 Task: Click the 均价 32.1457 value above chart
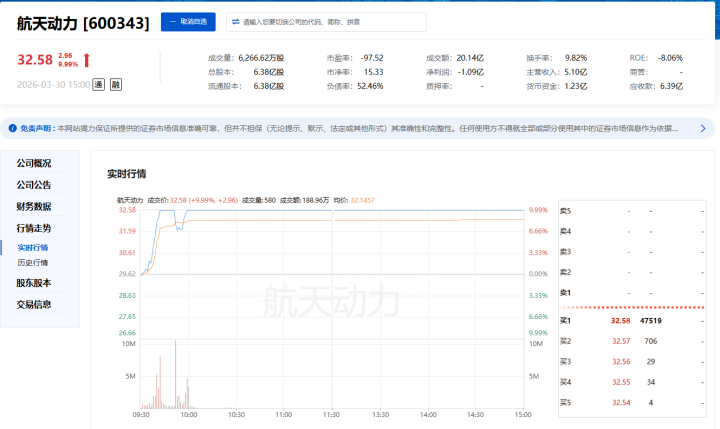pyautogui.click(x=362, y=200)
